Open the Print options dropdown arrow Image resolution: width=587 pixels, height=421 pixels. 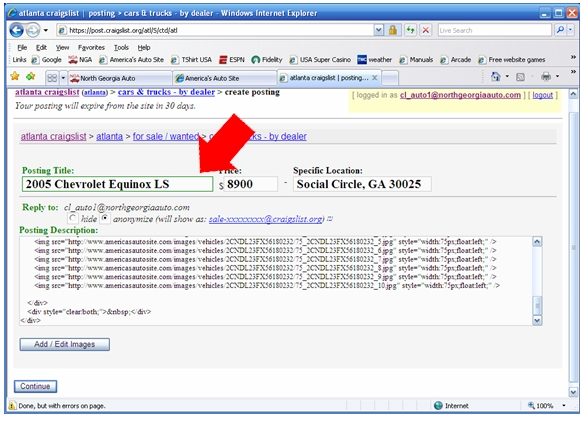557,77
